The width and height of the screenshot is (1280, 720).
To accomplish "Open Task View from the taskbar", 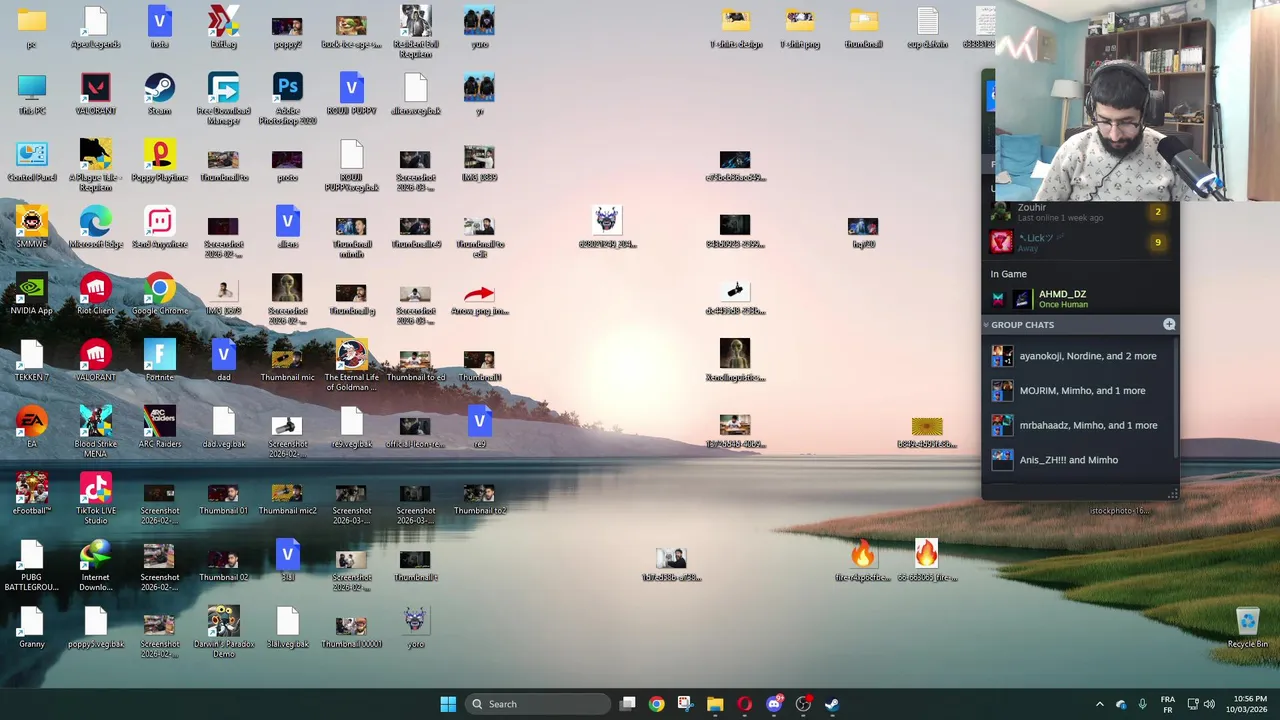I will pos(627,704).
